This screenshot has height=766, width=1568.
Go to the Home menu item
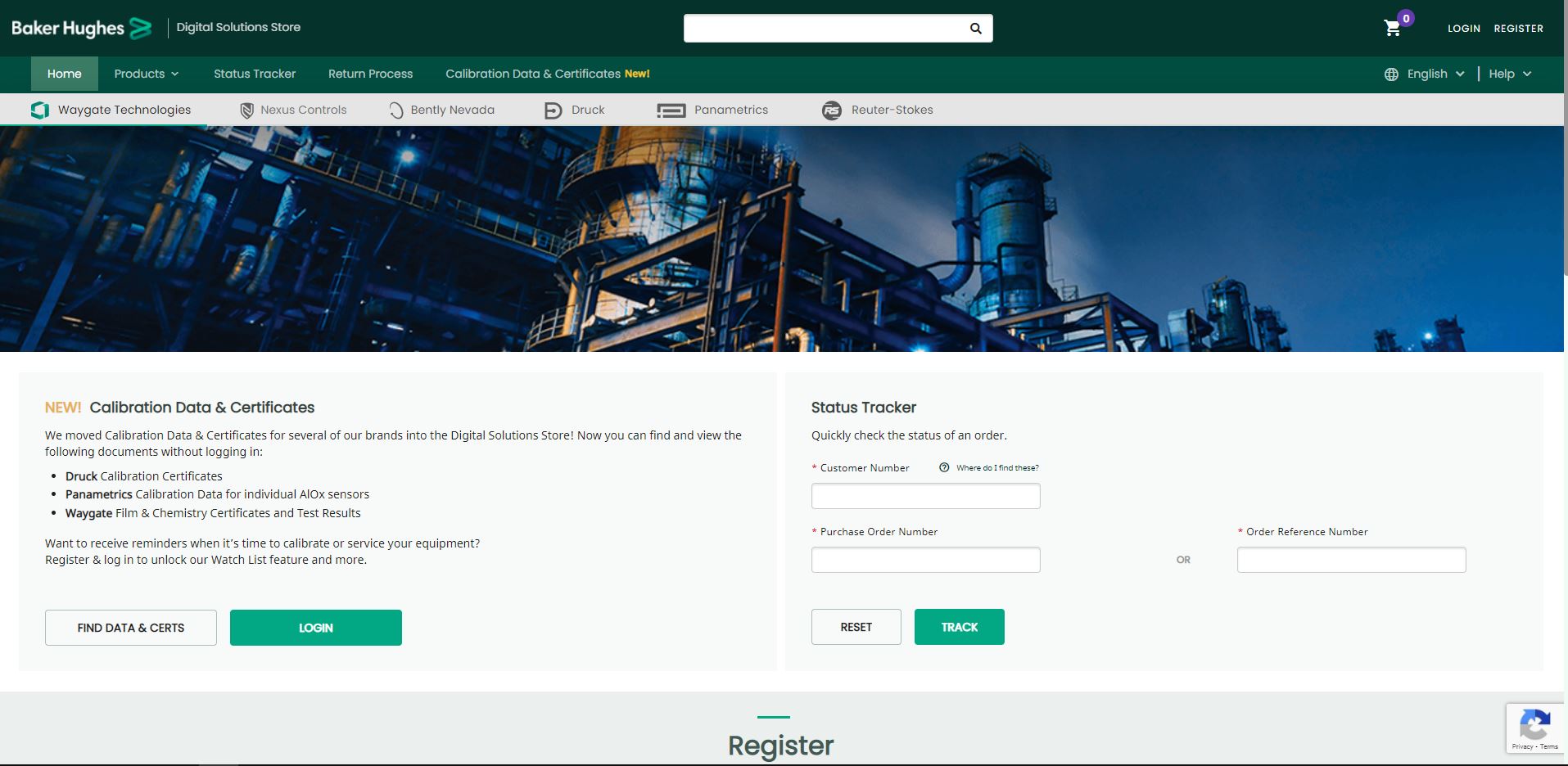tap(65, 74)
